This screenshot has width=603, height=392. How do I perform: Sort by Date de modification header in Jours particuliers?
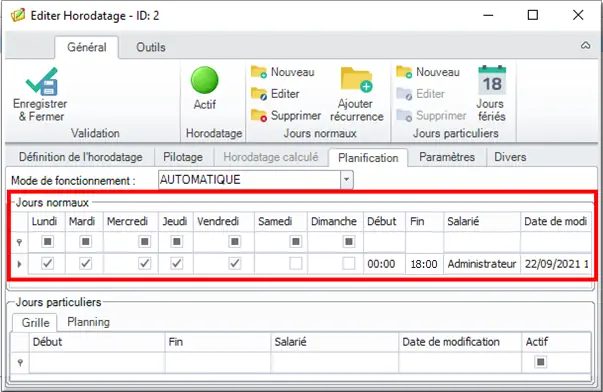[460, 342]
